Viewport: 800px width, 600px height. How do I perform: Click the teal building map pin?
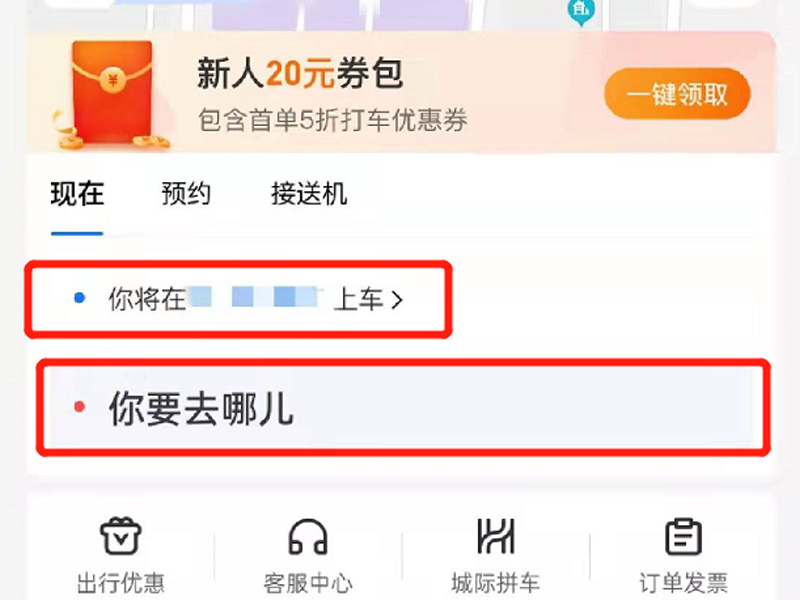581,13
